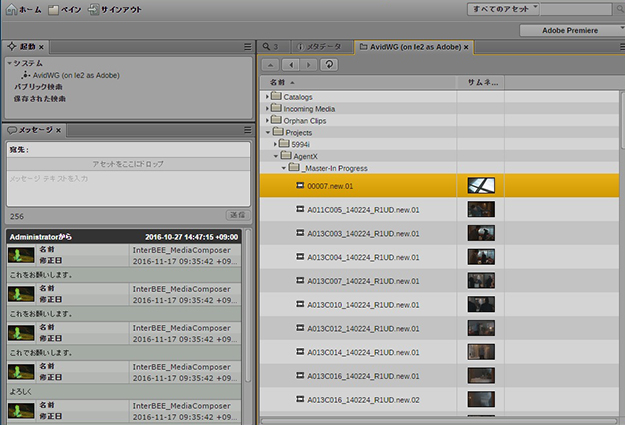Click the clip icon of A013C016_140224_R1UD.new.01

point(300,376)
